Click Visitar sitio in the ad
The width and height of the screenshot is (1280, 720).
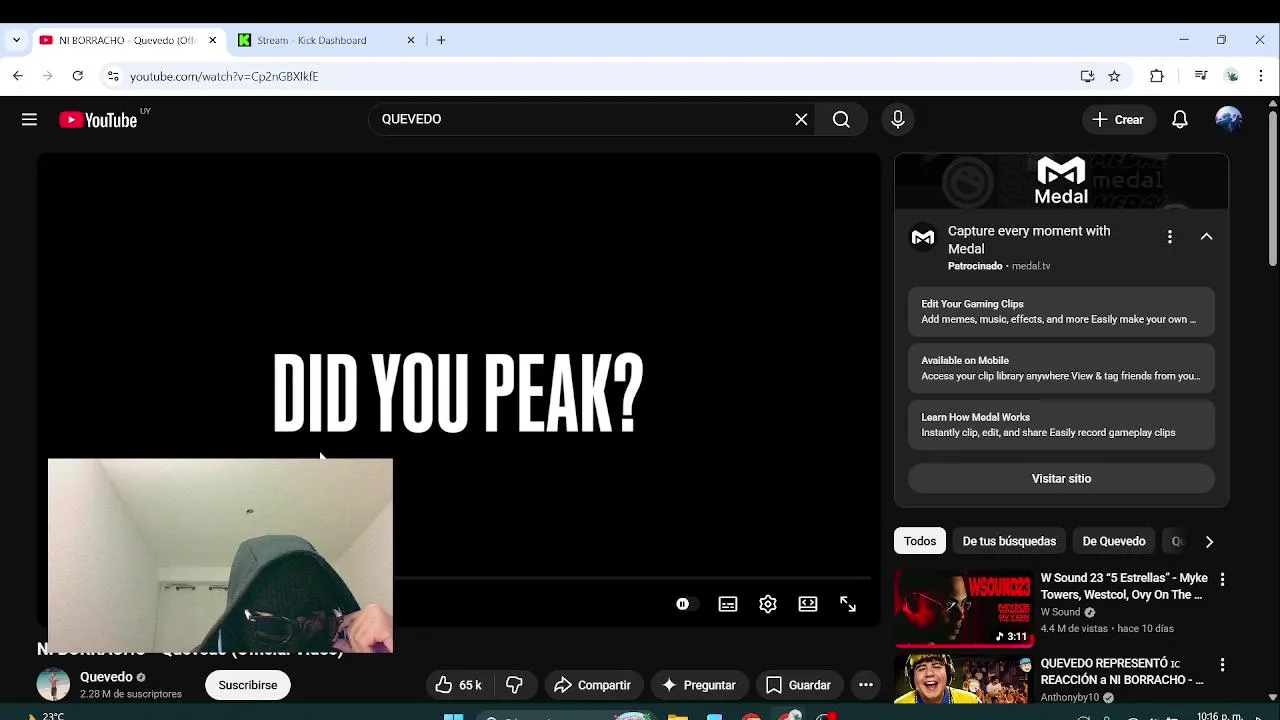[x=1061, y=478]
